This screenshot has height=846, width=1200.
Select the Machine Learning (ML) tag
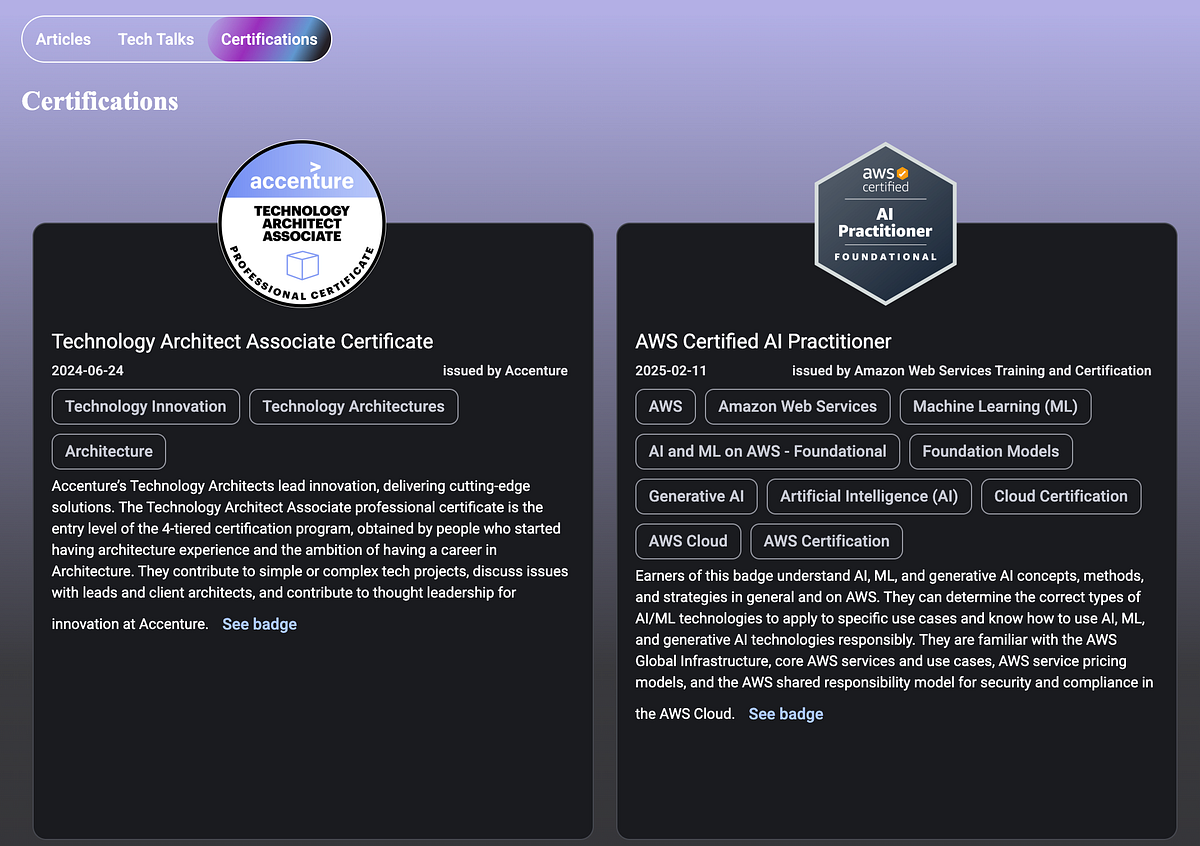pyautogui.click(x=995, y=406)
